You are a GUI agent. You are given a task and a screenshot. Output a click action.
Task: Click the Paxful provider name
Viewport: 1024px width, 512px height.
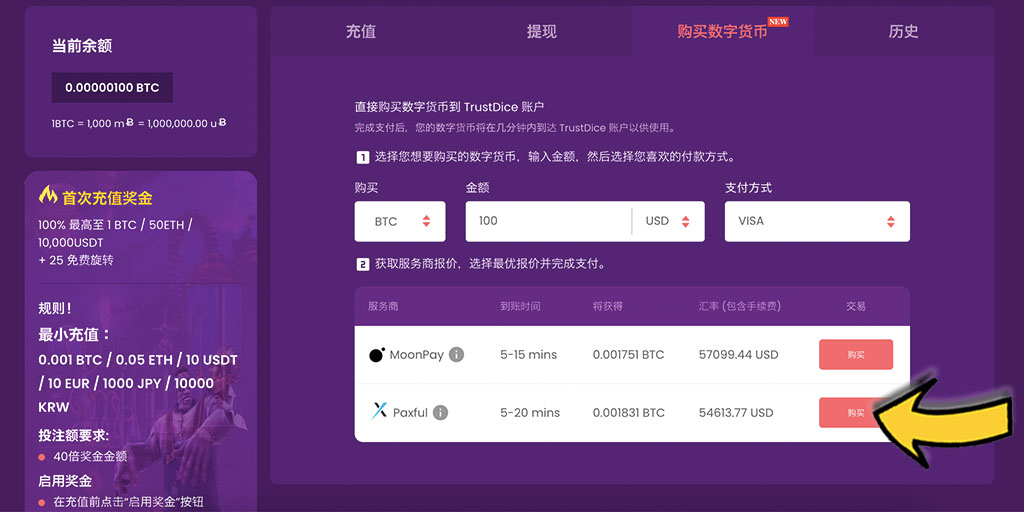[x=410, y=413]
